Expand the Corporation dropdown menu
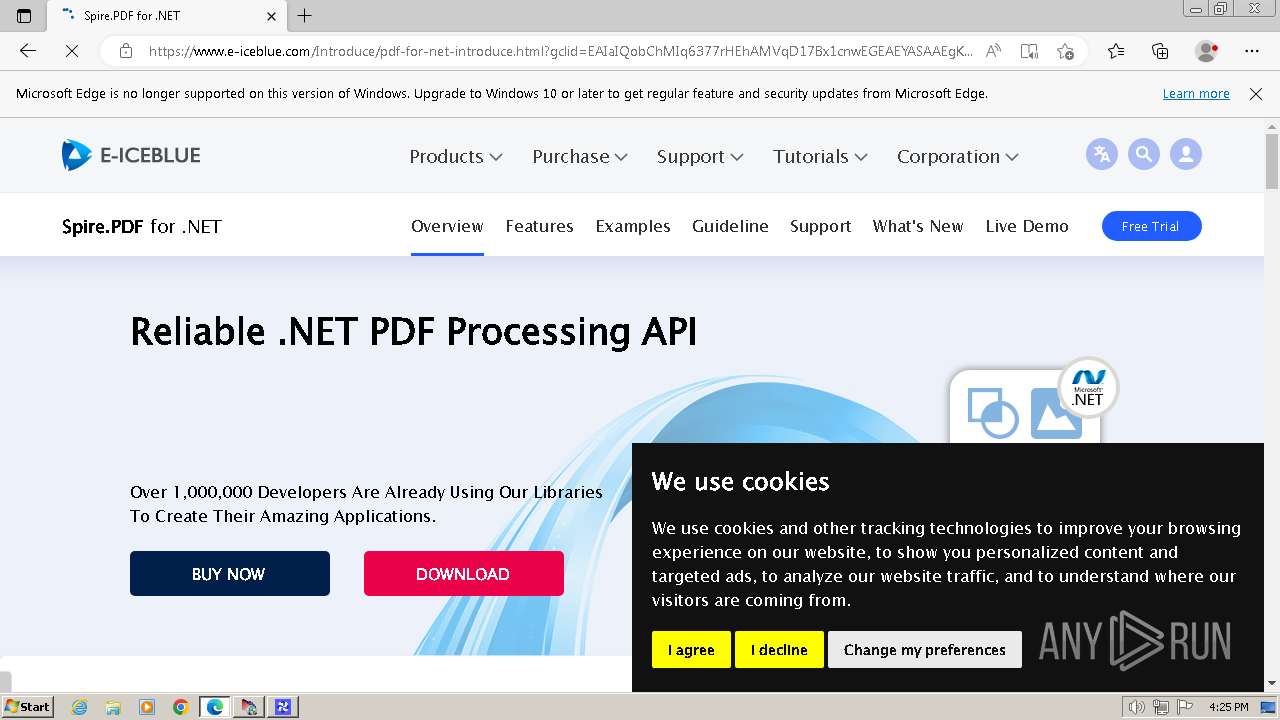Screen dimensions: 1280x720 (958, 156)
